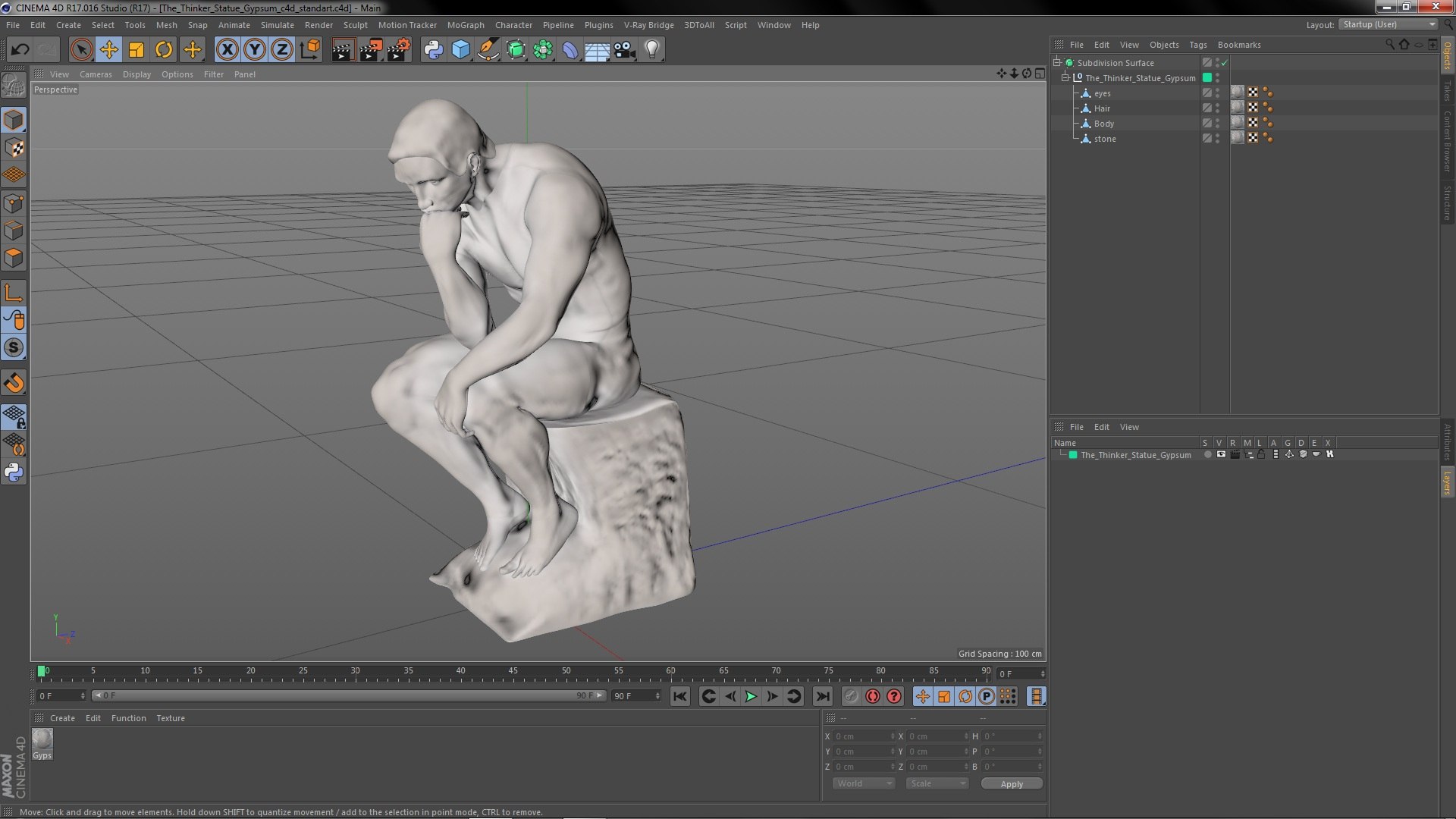Open material manager Texture menu
Viewport: 1456px width, 819px height.
pyautogui.click(x=171, y=718)
